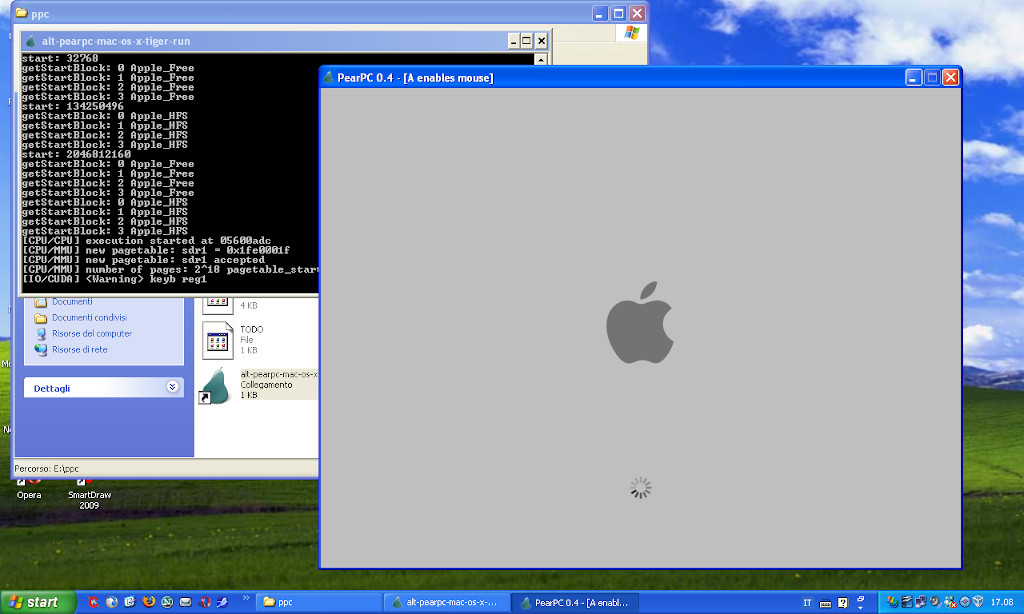
Task: Select the SmartDraw 2009 desktop shortcut label
Action: pos(89,500)
